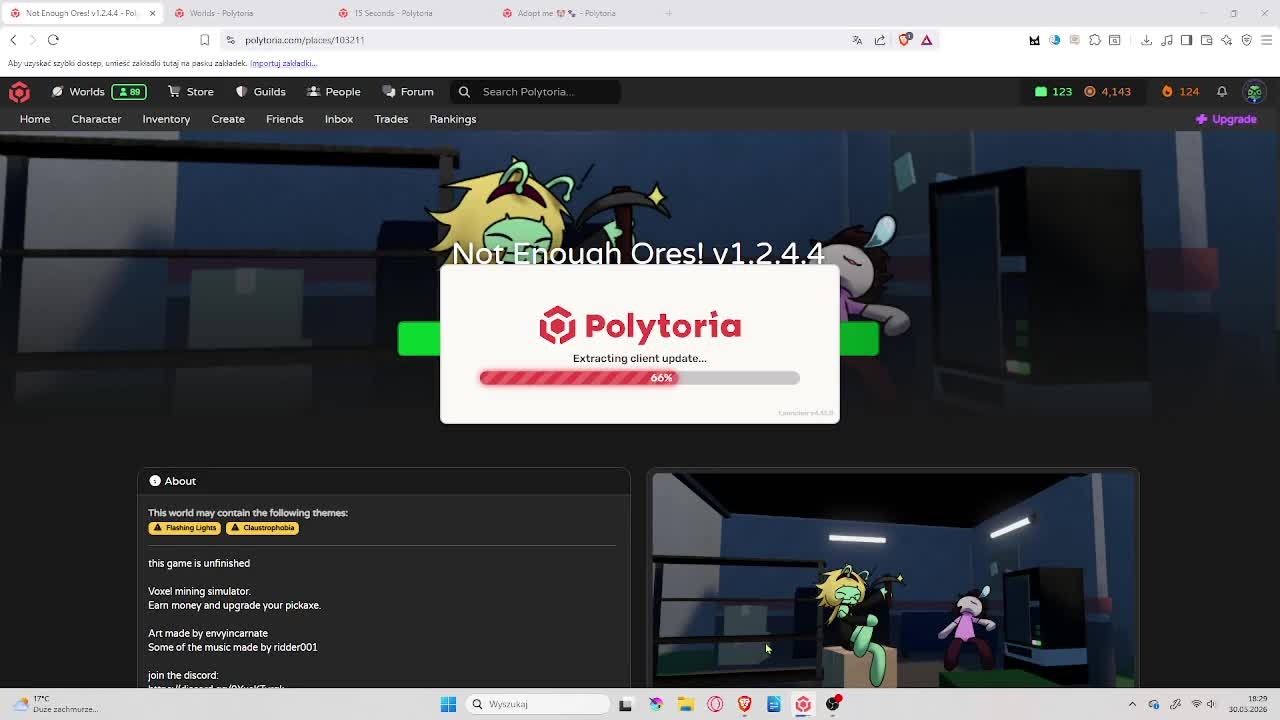Viewport: 1280px width, 720px height.
Task: Open Brave Shields icon in address bar
Action: pyautogui.click(x=904, y=40)
